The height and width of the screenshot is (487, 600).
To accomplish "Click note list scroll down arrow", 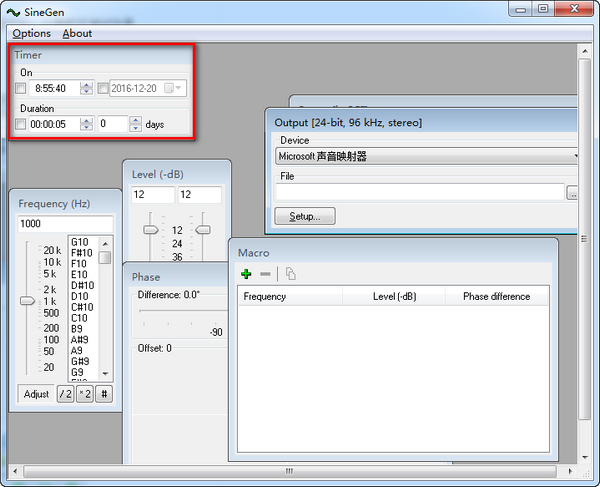I will coord(105,374).
